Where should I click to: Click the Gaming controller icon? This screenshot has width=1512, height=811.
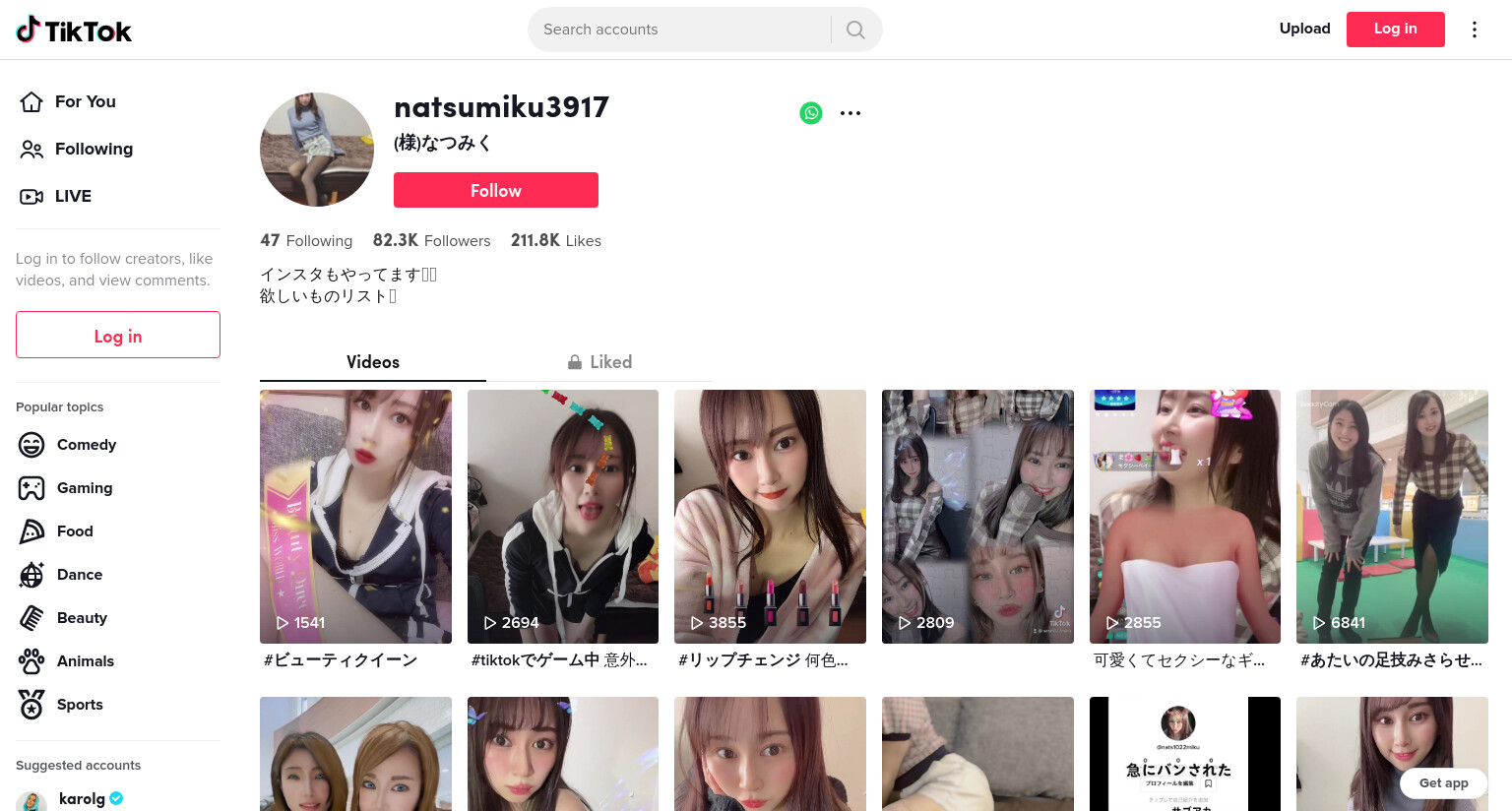pyautogui.click(x=31, y=488)
